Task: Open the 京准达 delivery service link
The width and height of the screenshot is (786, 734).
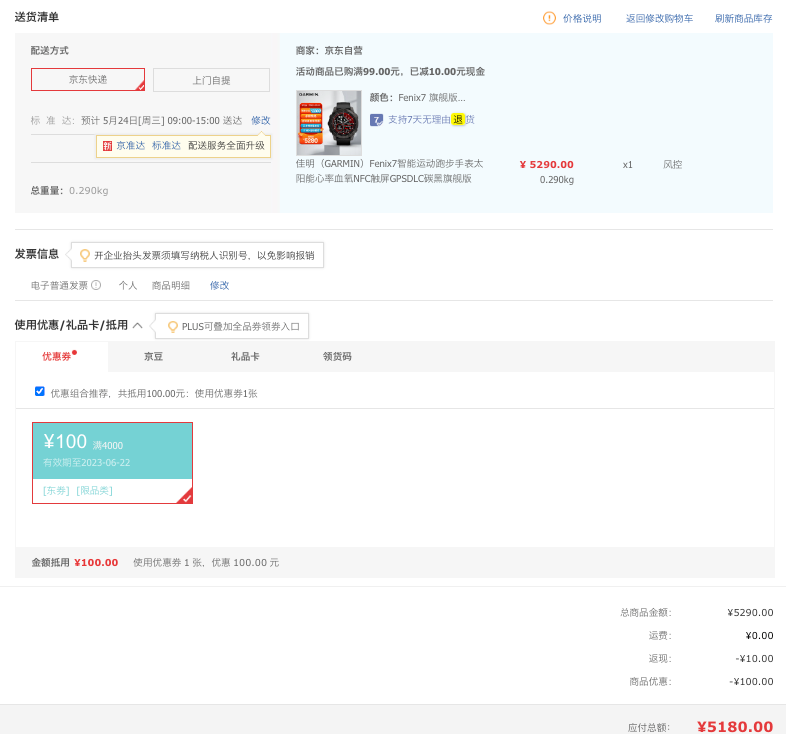Action: pos(131,146)
